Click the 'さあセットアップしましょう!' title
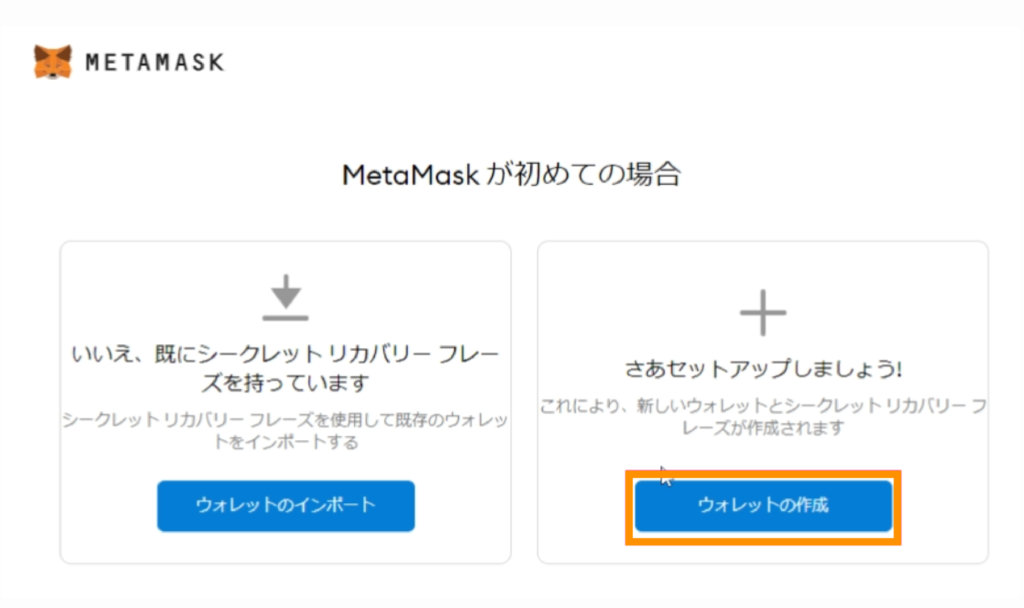This screenshot has width=1024, height=608. (762, 369)
